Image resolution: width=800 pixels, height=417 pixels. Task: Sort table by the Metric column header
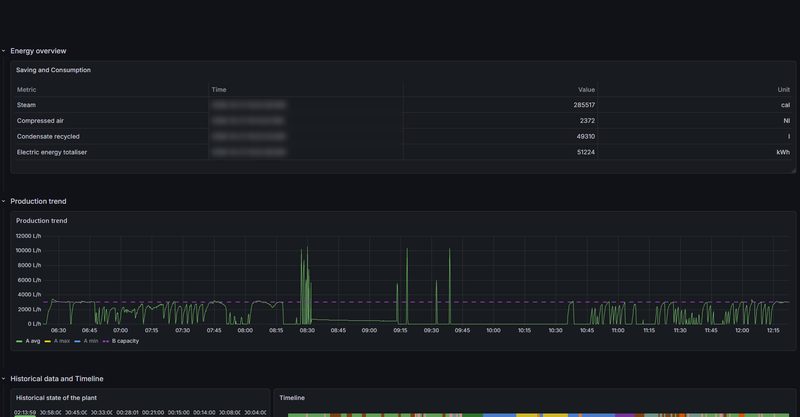(27, 89)
